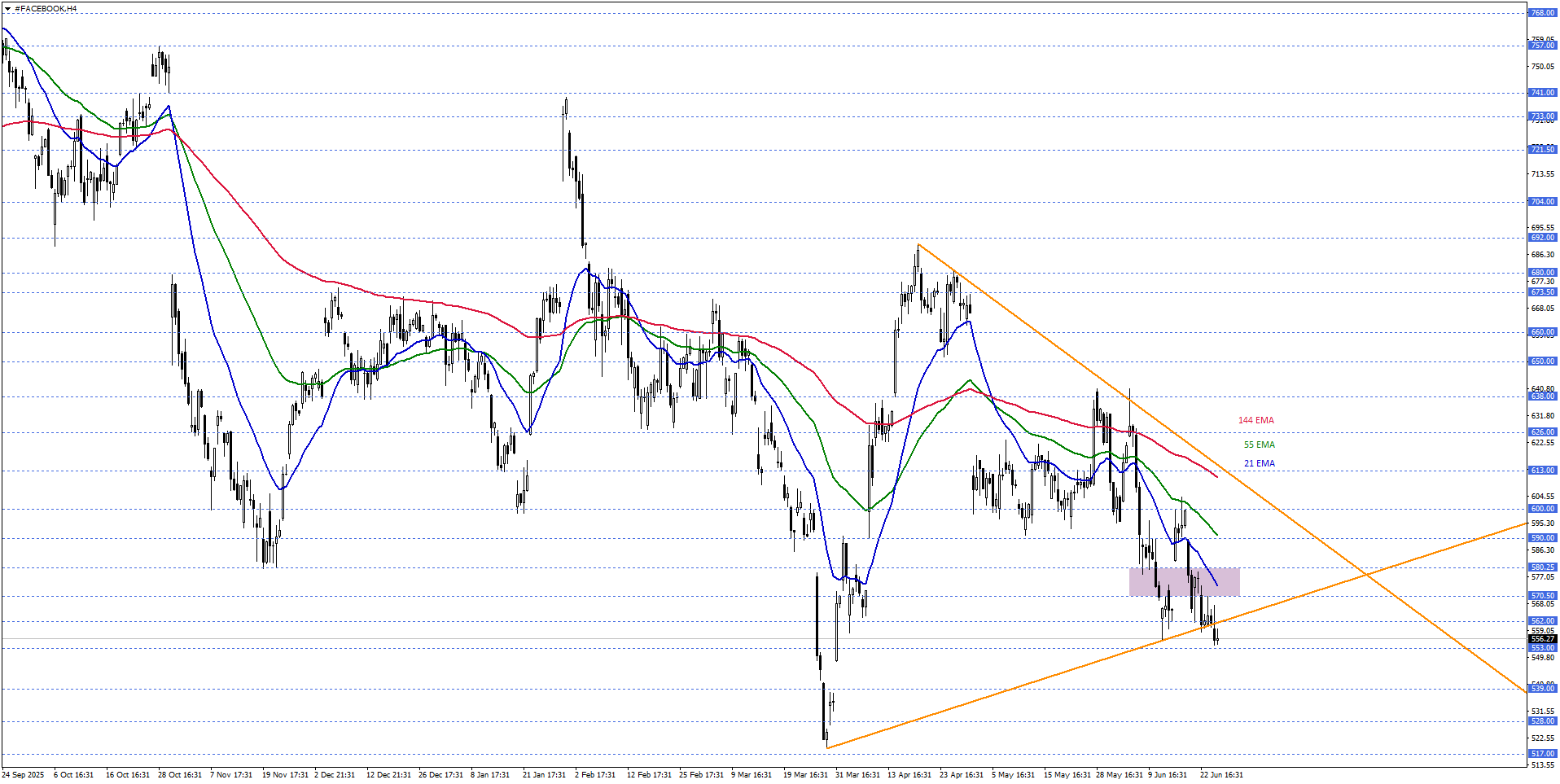
Task: Select the 21 EMA label
Action: [x=1260, y=463]
